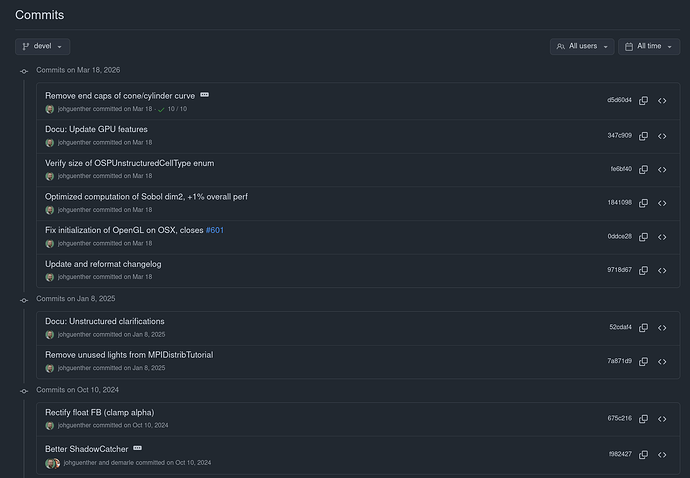Browse repository at commit 347c909
Viewport: 690px width, 478px height.
coord(662,136)
